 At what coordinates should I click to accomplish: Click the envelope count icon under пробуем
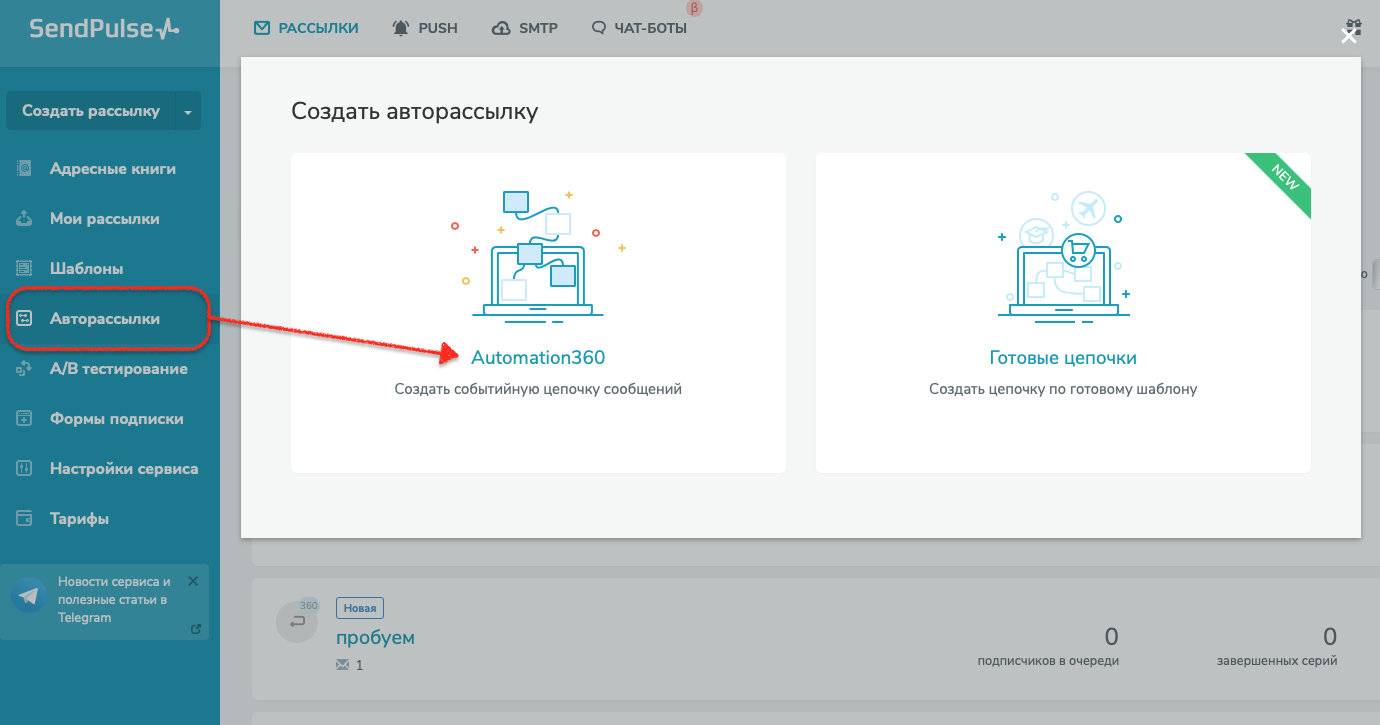pos(343,665)
